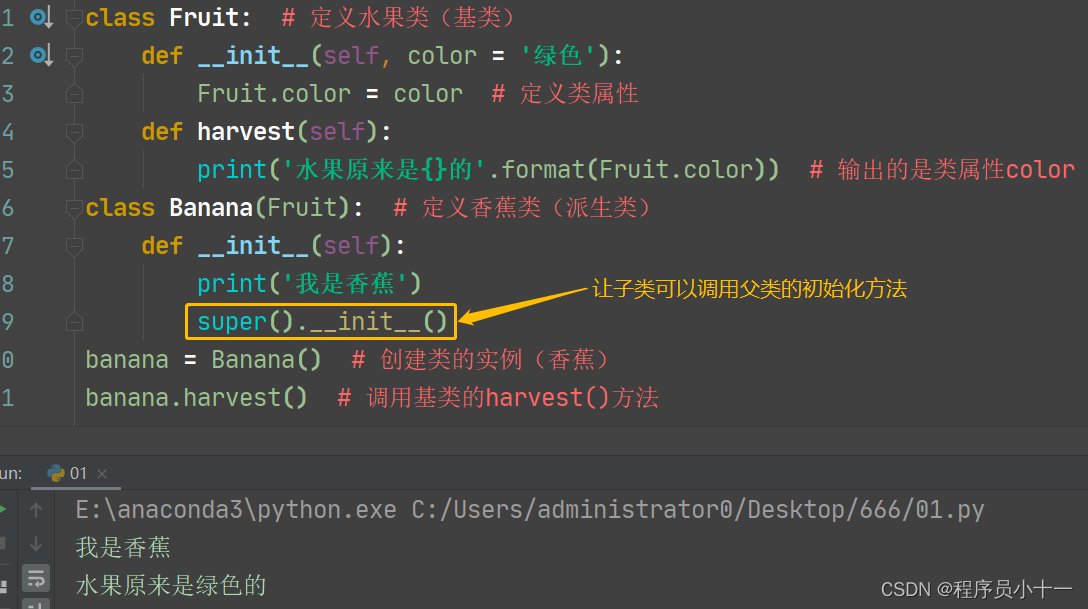Collapse the Banana class using its fold arrow

tap(73, 207)
